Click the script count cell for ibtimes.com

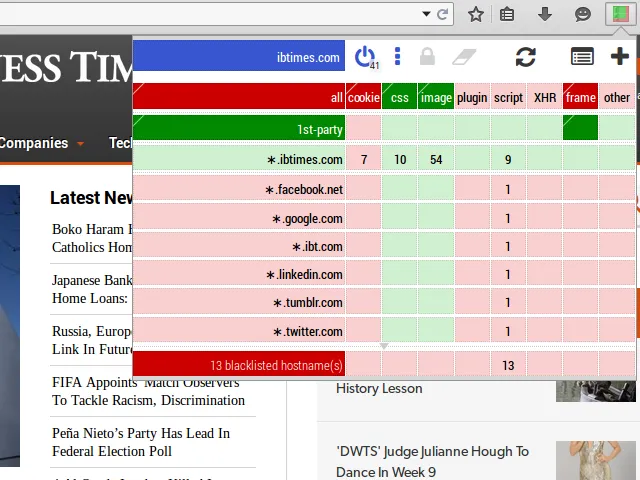[x=508, y=160]
